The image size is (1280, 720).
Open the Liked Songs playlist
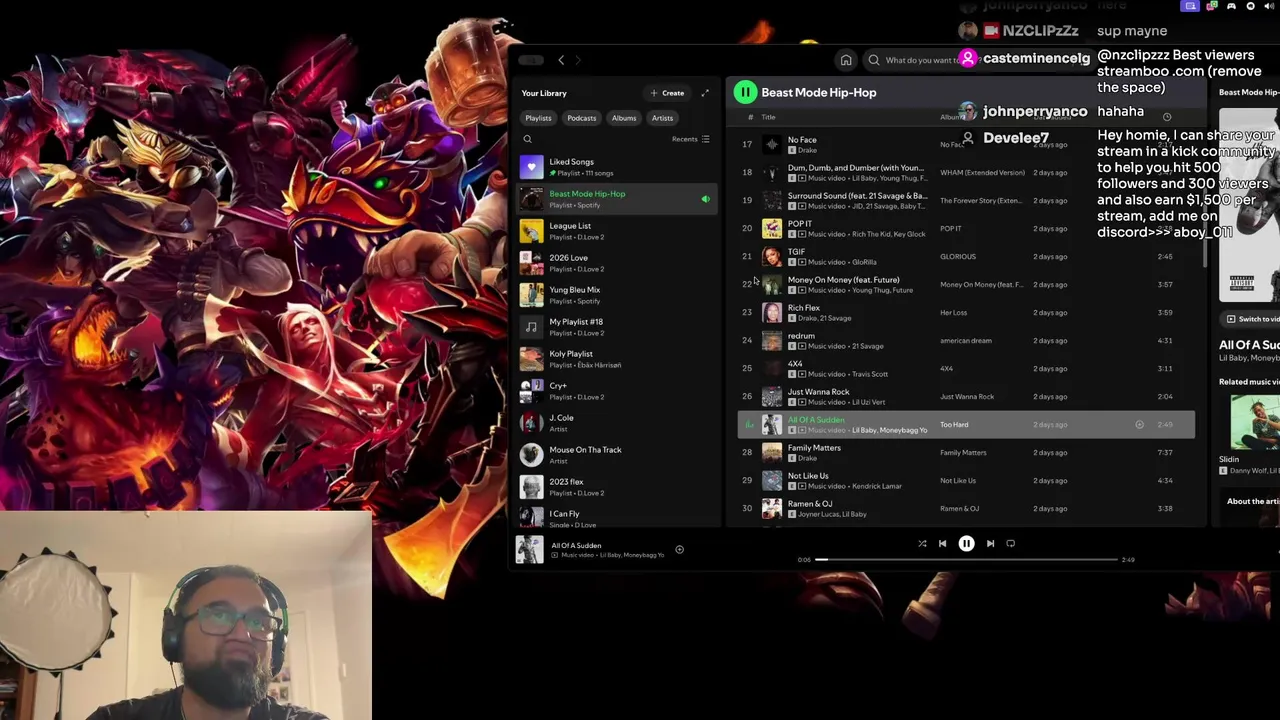coord(616,166)
